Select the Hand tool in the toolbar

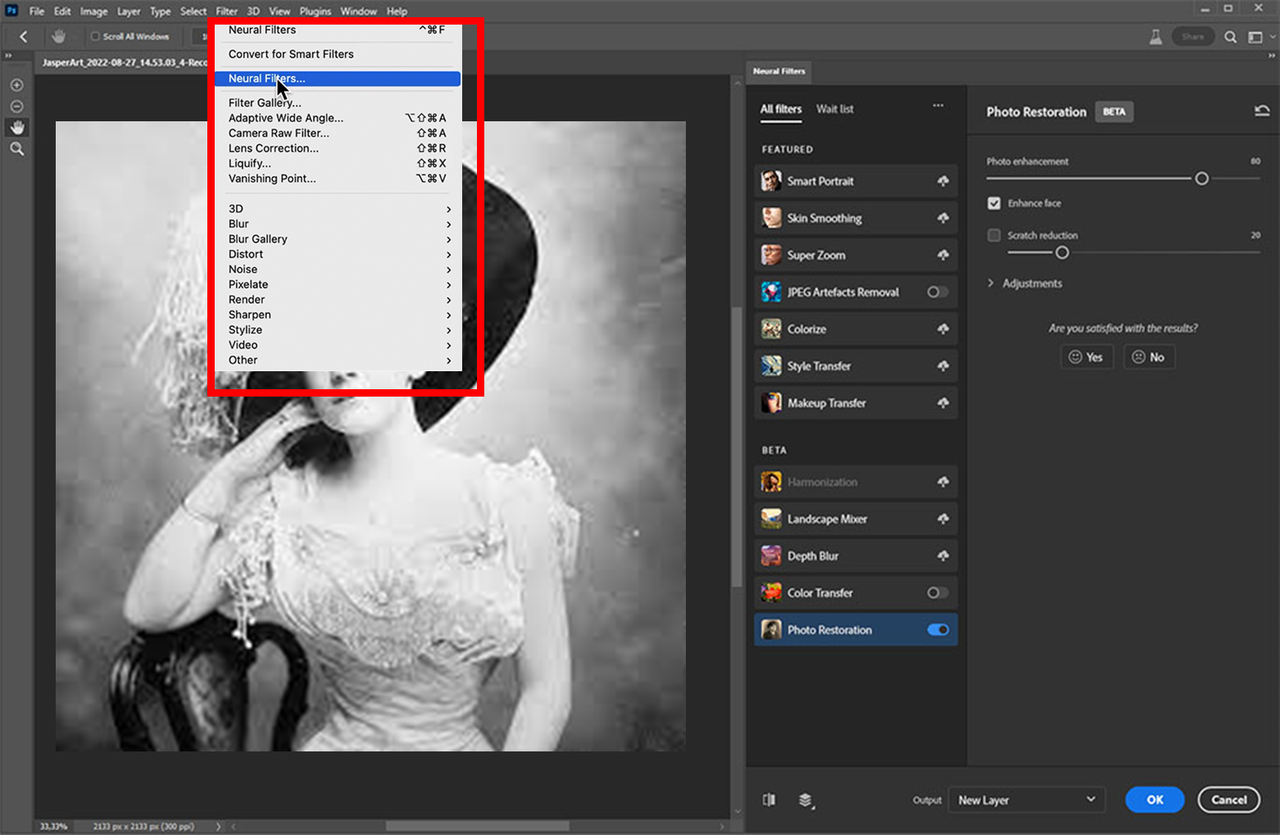coord(16,127)
